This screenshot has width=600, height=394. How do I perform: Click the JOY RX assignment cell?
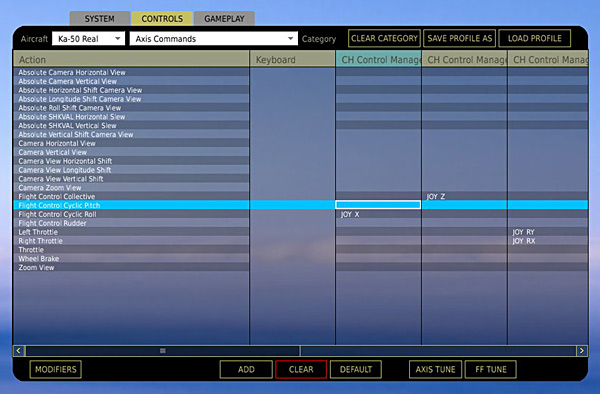[x=548, y=241]
